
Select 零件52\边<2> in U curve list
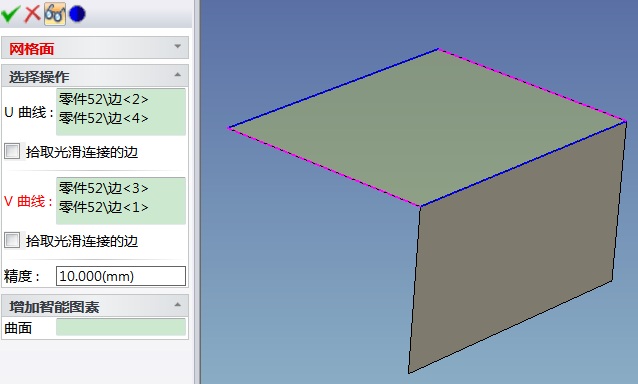[104, 99]
